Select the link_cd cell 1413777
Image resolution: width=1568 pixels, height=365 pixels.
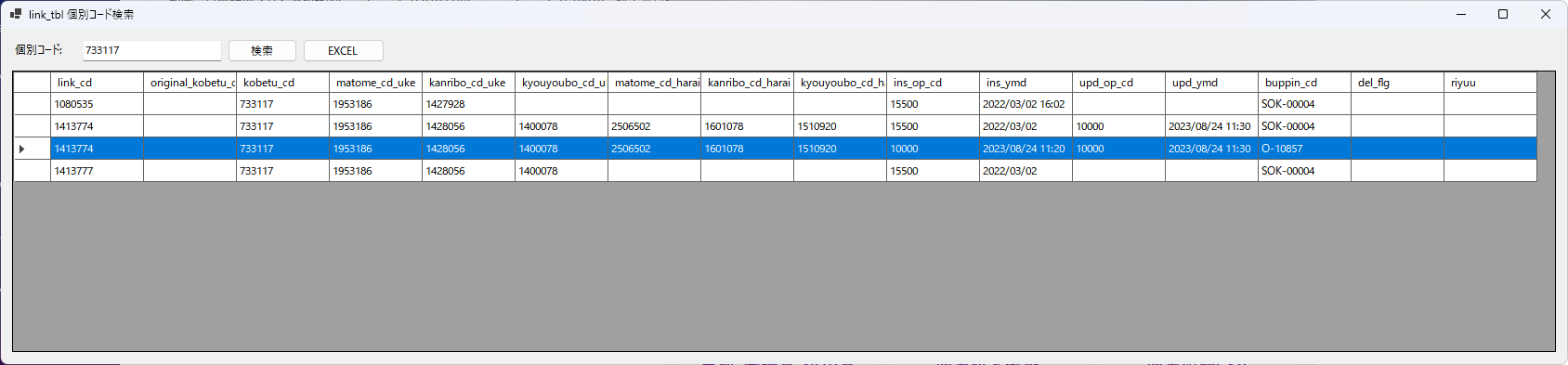click(x=97, y=171)
